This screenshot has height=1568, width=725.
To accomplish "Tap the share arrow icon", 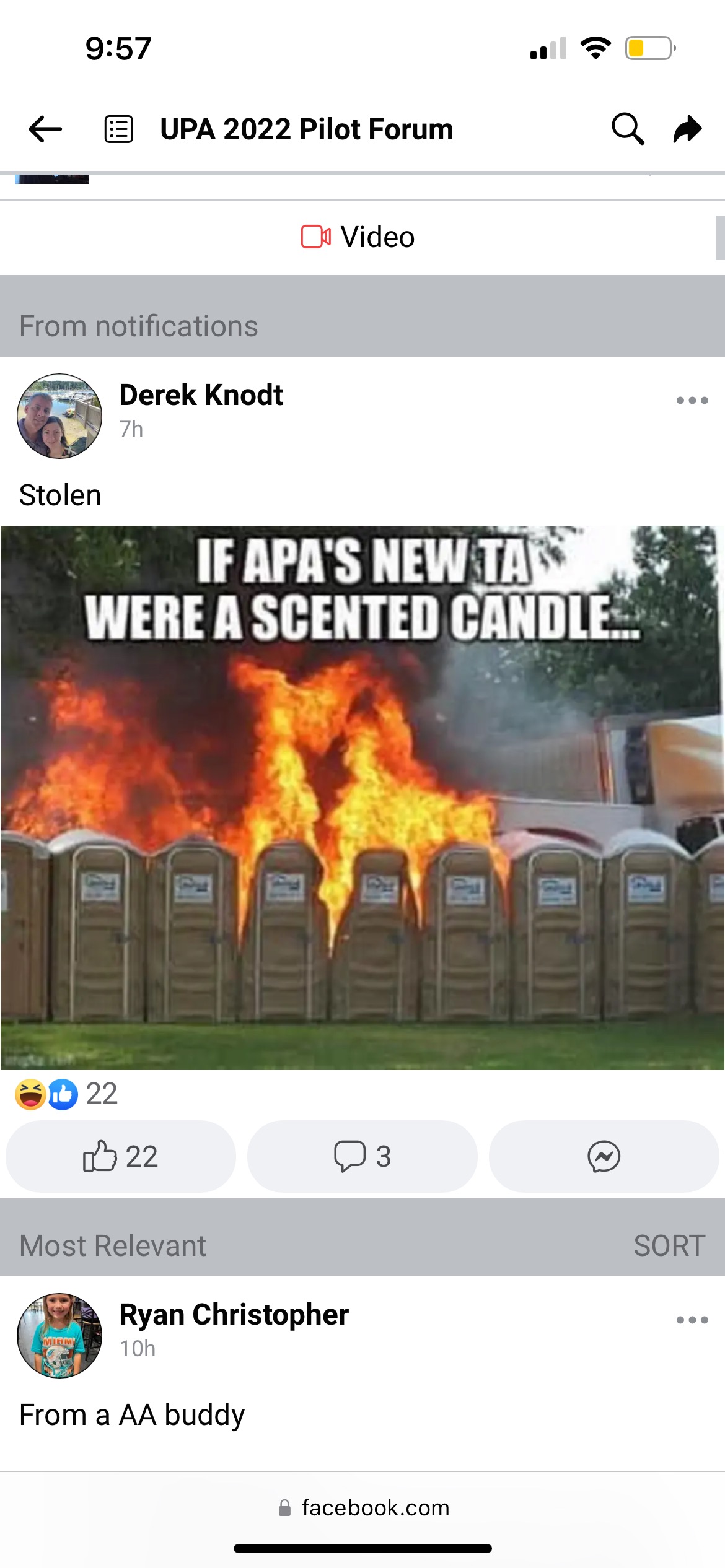I will point(687,129).
